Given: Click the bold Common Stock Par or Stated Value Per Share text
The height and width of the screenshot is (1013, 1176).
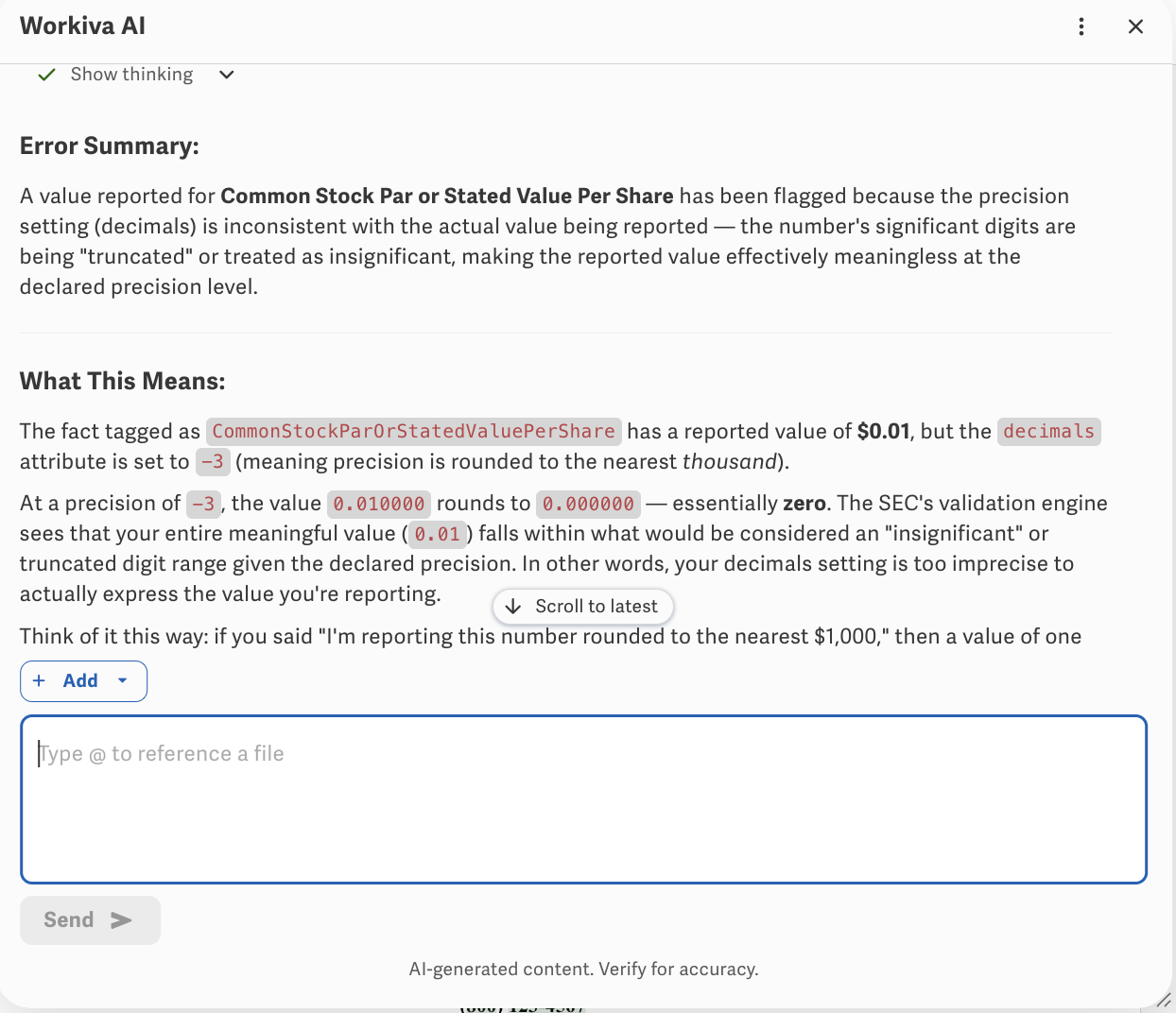Looking at the screenshot, I should coord(447,197).
